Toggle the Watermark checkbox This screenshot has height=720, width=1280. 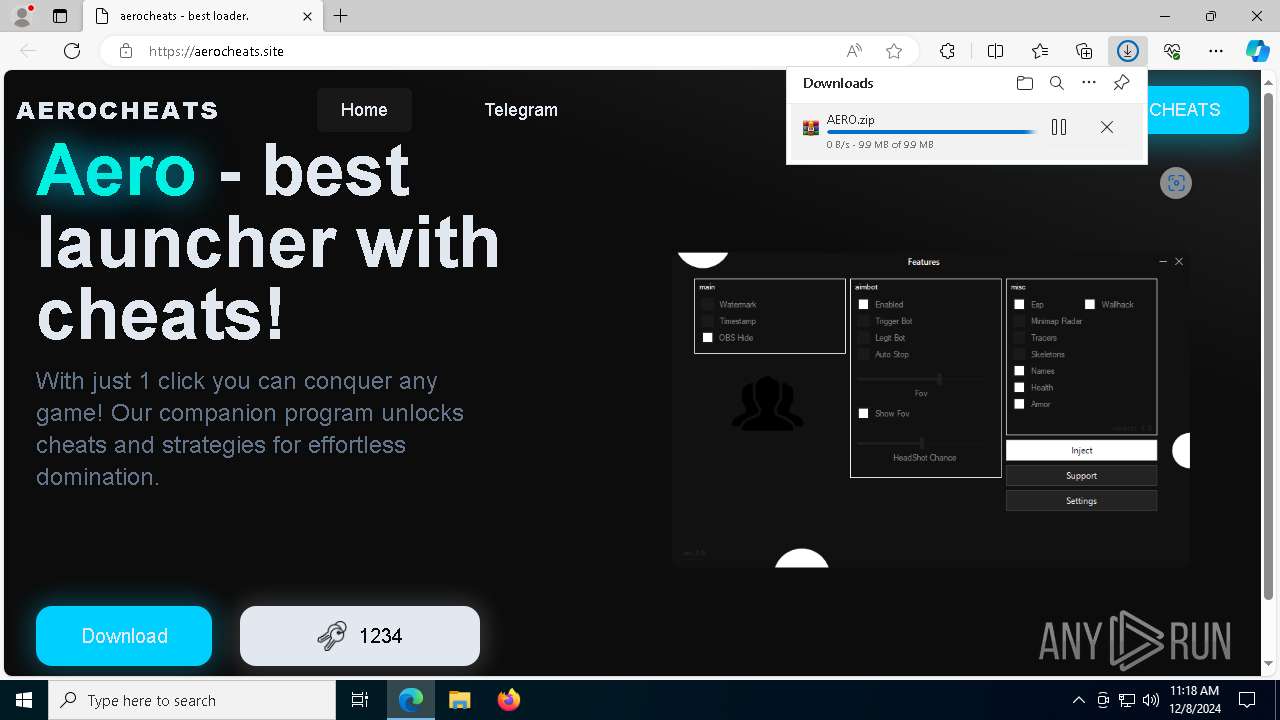pos(708,304)
